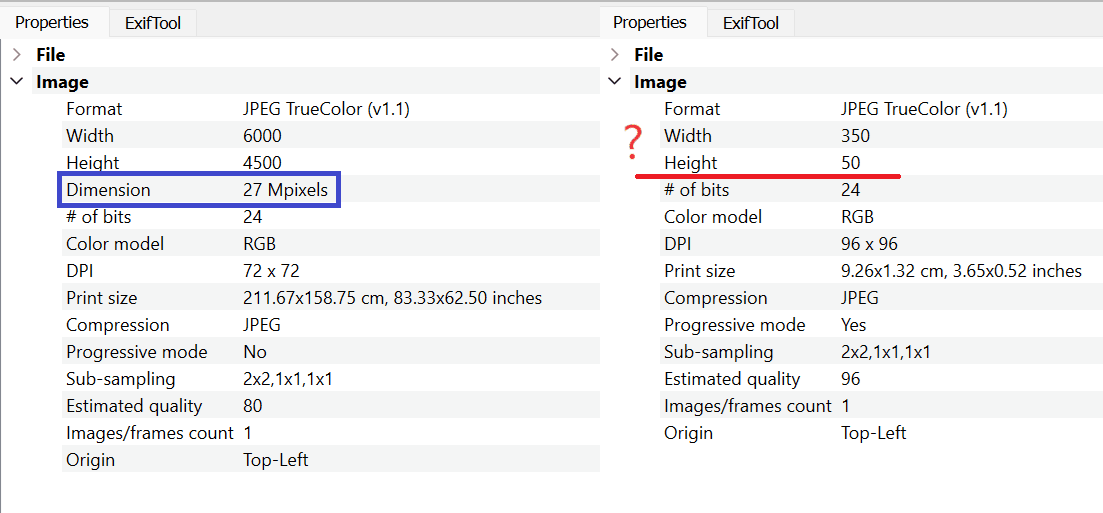Click the Dimension 27 Mpixels row
Image resolution: width=1103 pixels, height=513 pixels.
pyautogui.click(x=198, y=190)
